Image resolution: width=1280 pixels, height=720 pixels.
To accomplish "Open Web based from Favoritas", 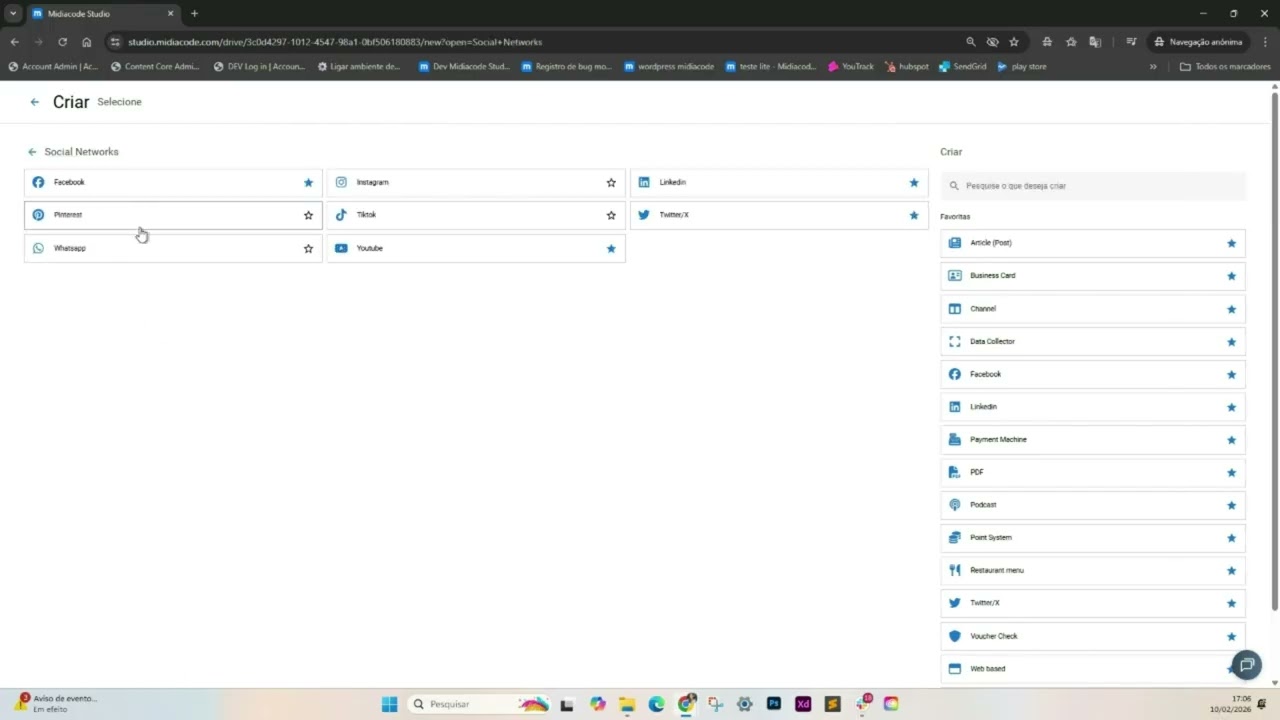I will [x=1093, y=669].
